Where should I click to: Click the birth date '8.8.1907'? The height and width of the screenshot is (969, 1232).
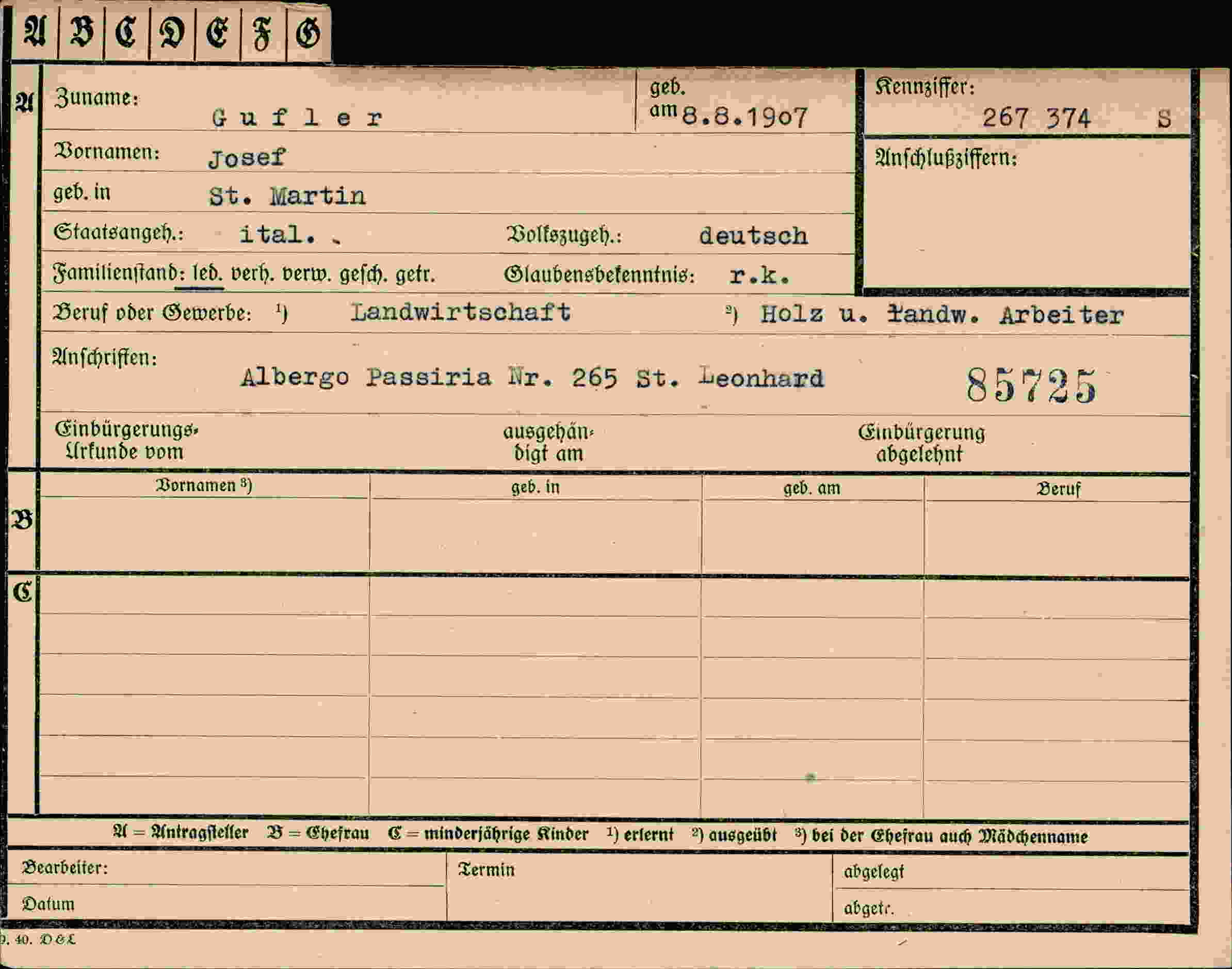pyautogui.click(x=744, y=118)
